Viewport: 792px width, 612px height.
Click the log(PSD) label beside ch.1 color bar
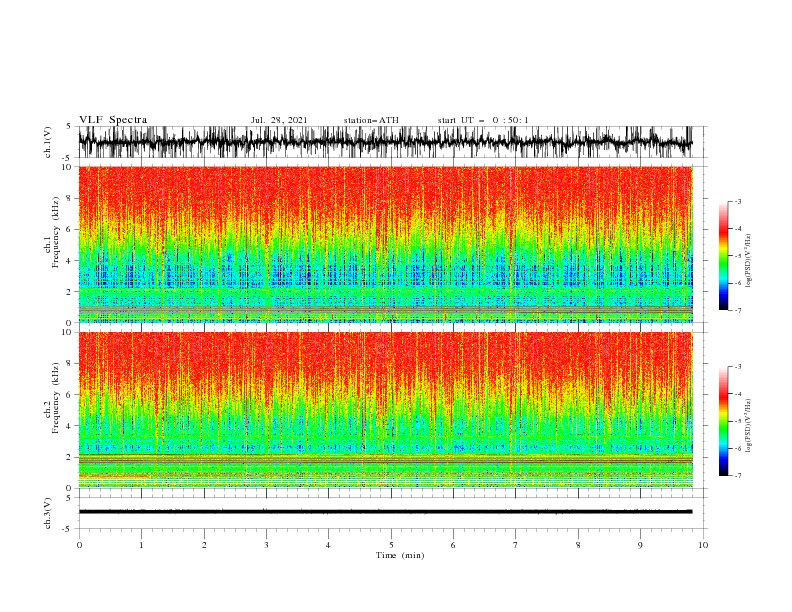[749, 261]
